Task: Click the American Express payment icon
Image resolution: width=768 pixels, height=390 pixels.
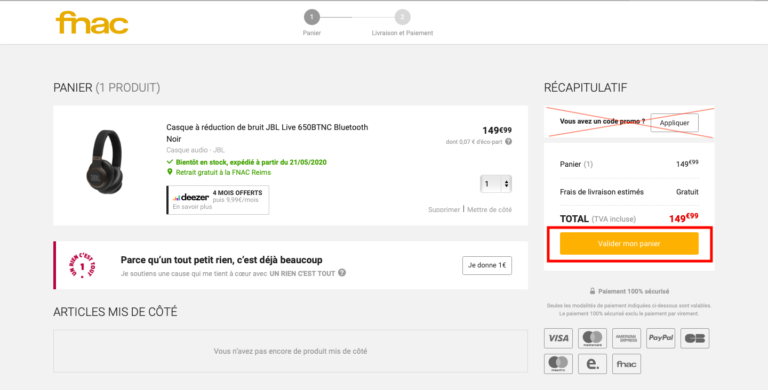Action: tap(626, 338)
